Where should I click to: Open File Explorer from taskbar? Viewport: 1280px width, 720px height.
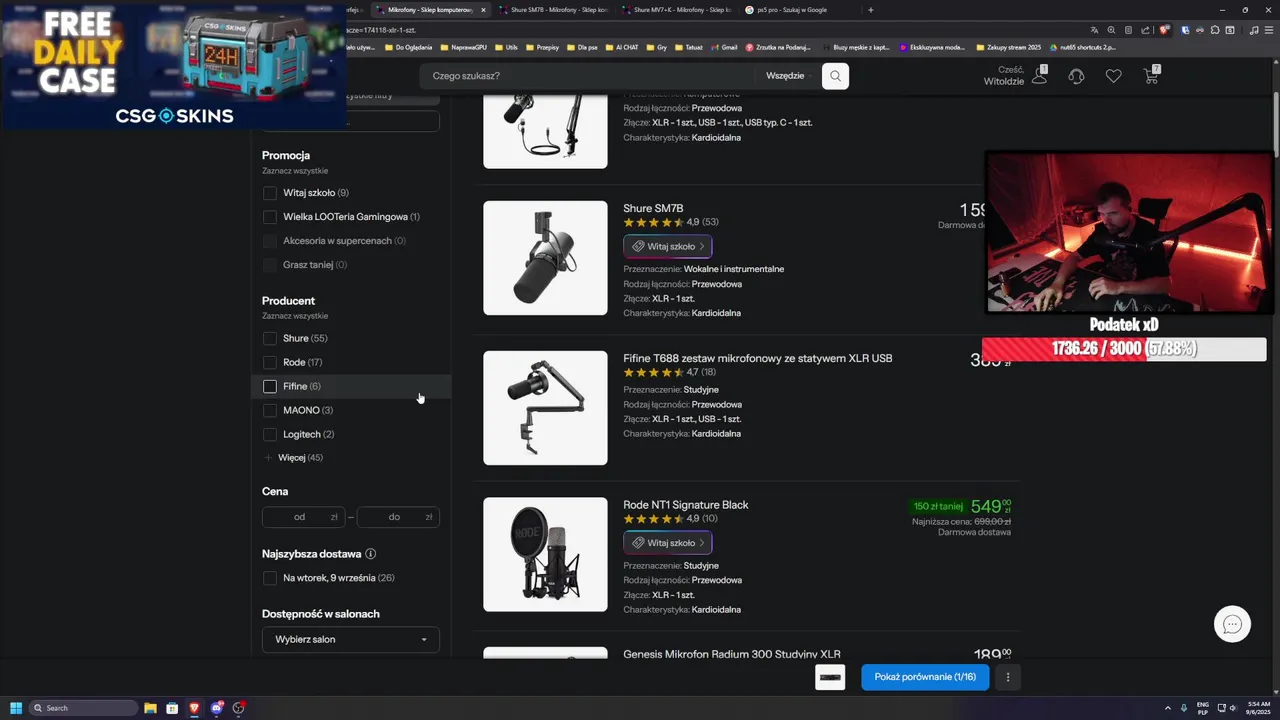click(150, 708)
